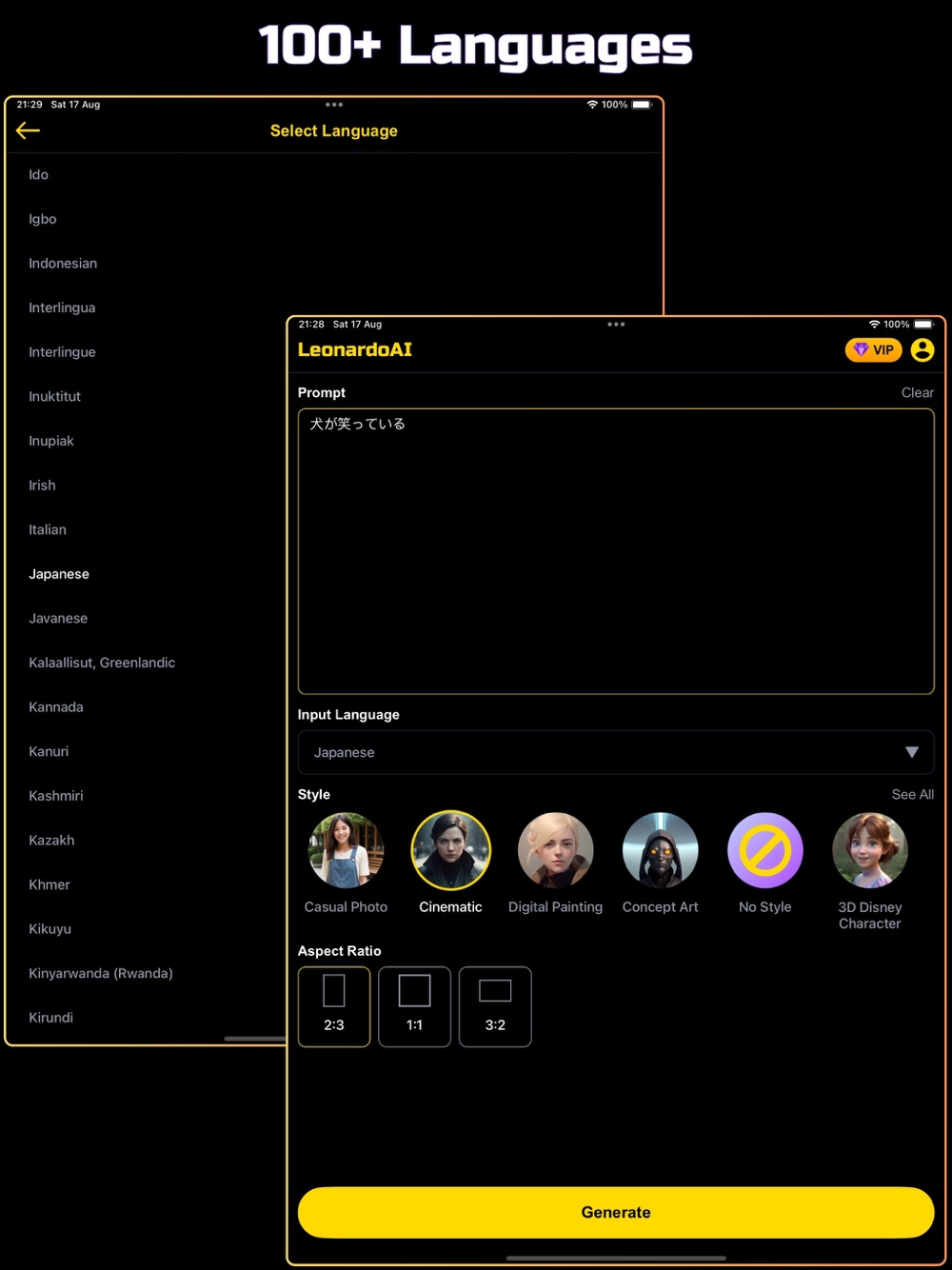The image size is (952, 1270).
Task: Choose Interlingua from the language list
Action: tap(62, 308)
